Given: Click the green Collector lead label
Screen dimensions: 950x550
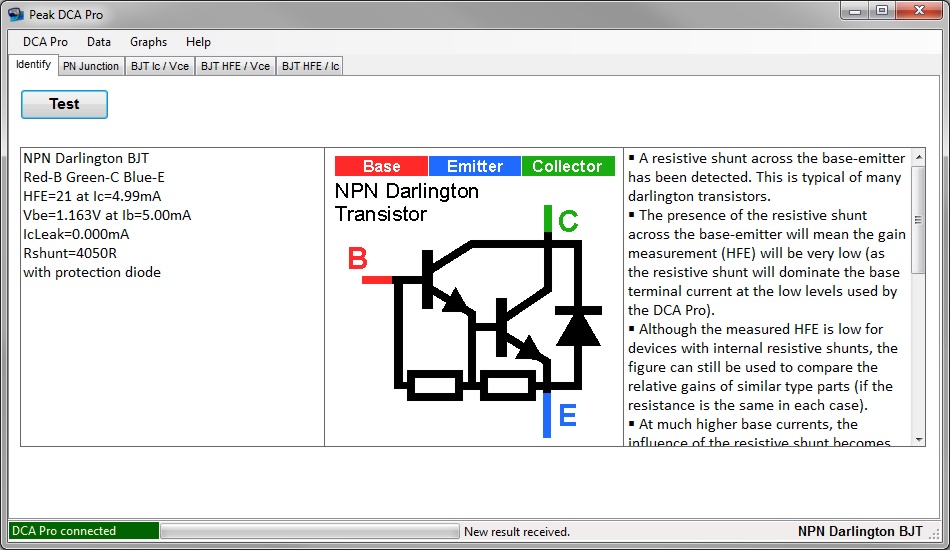Looking at the screenshot, I should (568, 166).
